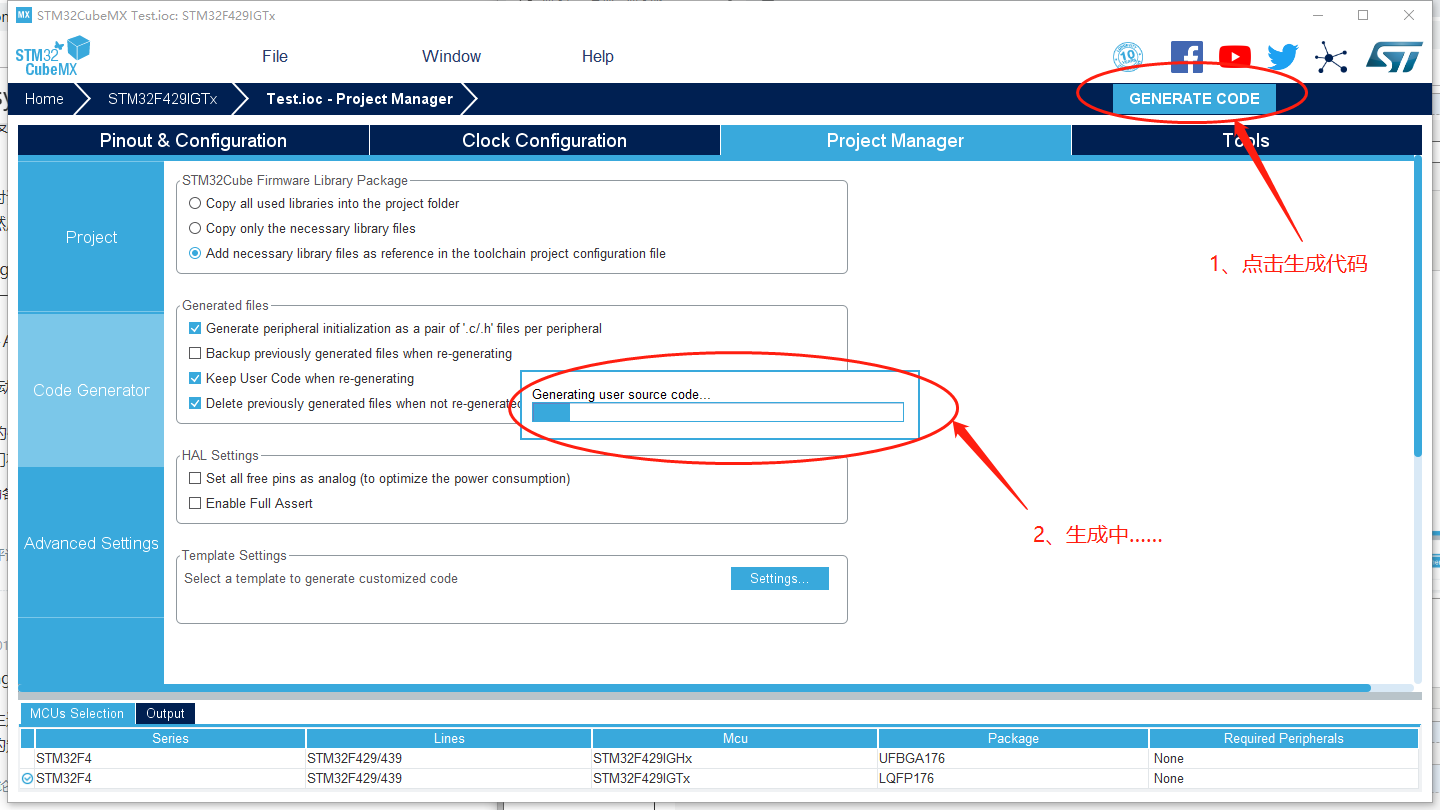Screen dimensions: 1440x810
Task: Open the Facebook page icon
Action: [1186, 57]
